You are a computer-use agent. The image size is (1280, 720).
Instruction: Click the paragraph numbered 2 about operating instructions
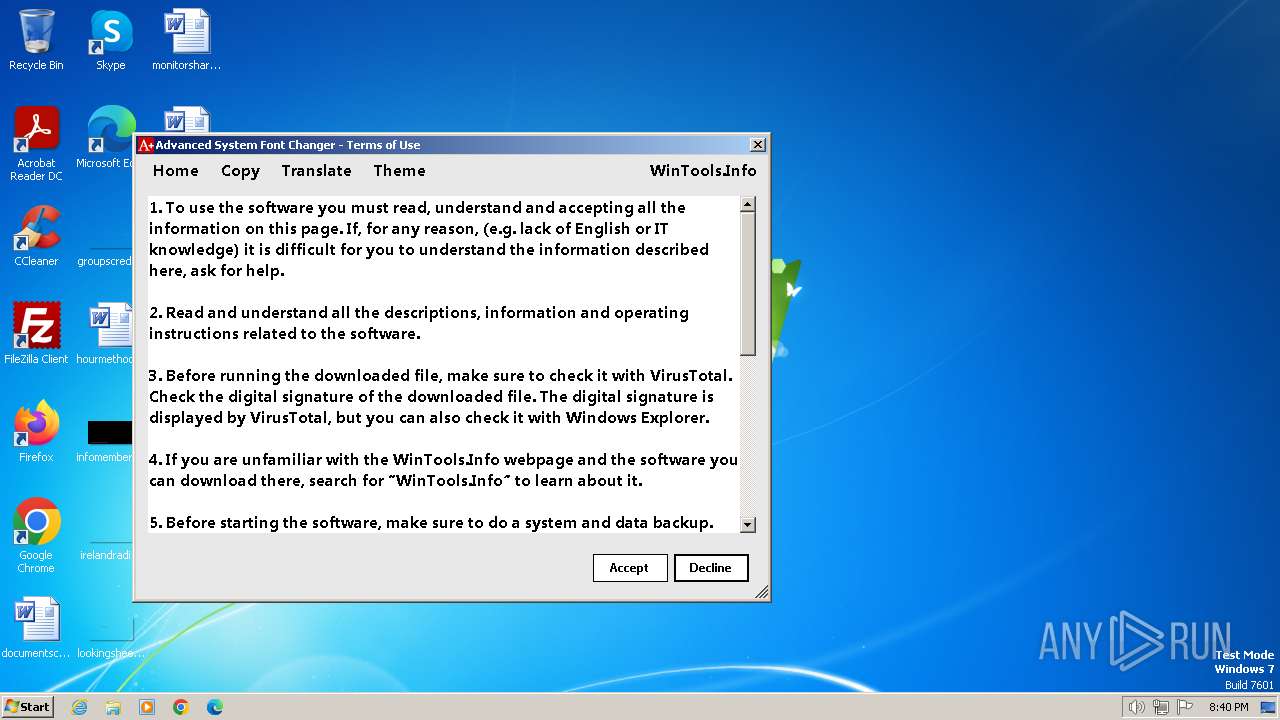pos(419,323)
